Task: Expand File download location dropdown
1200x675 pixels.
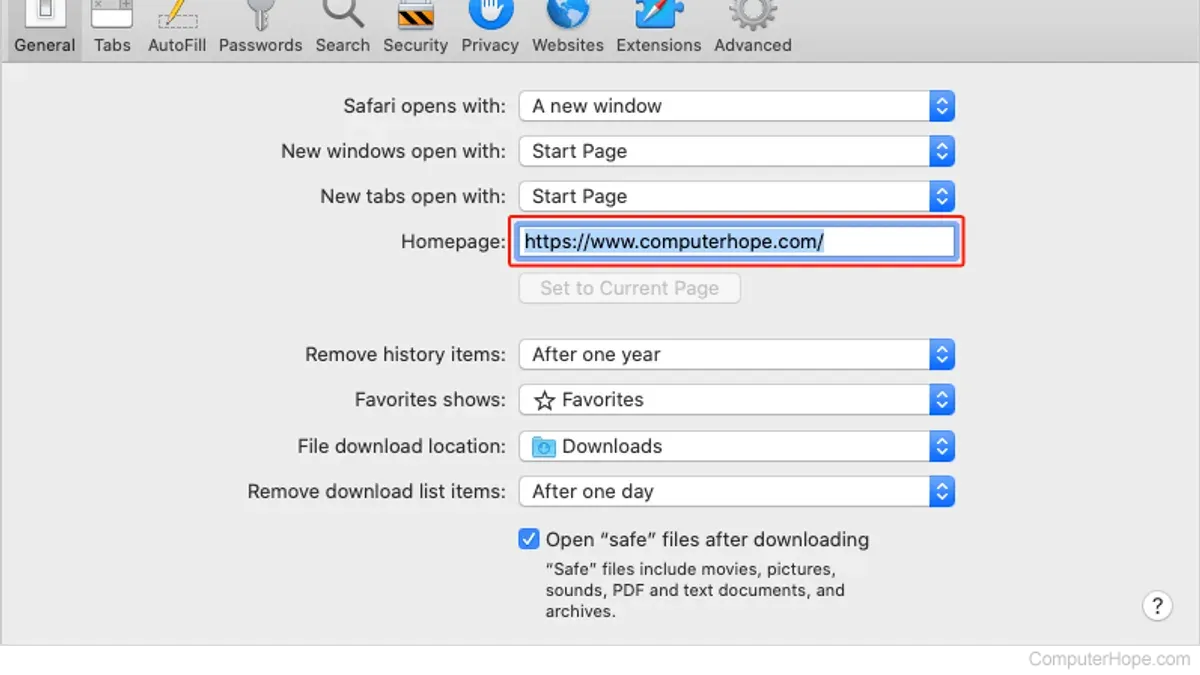Action: click(737, 446)
